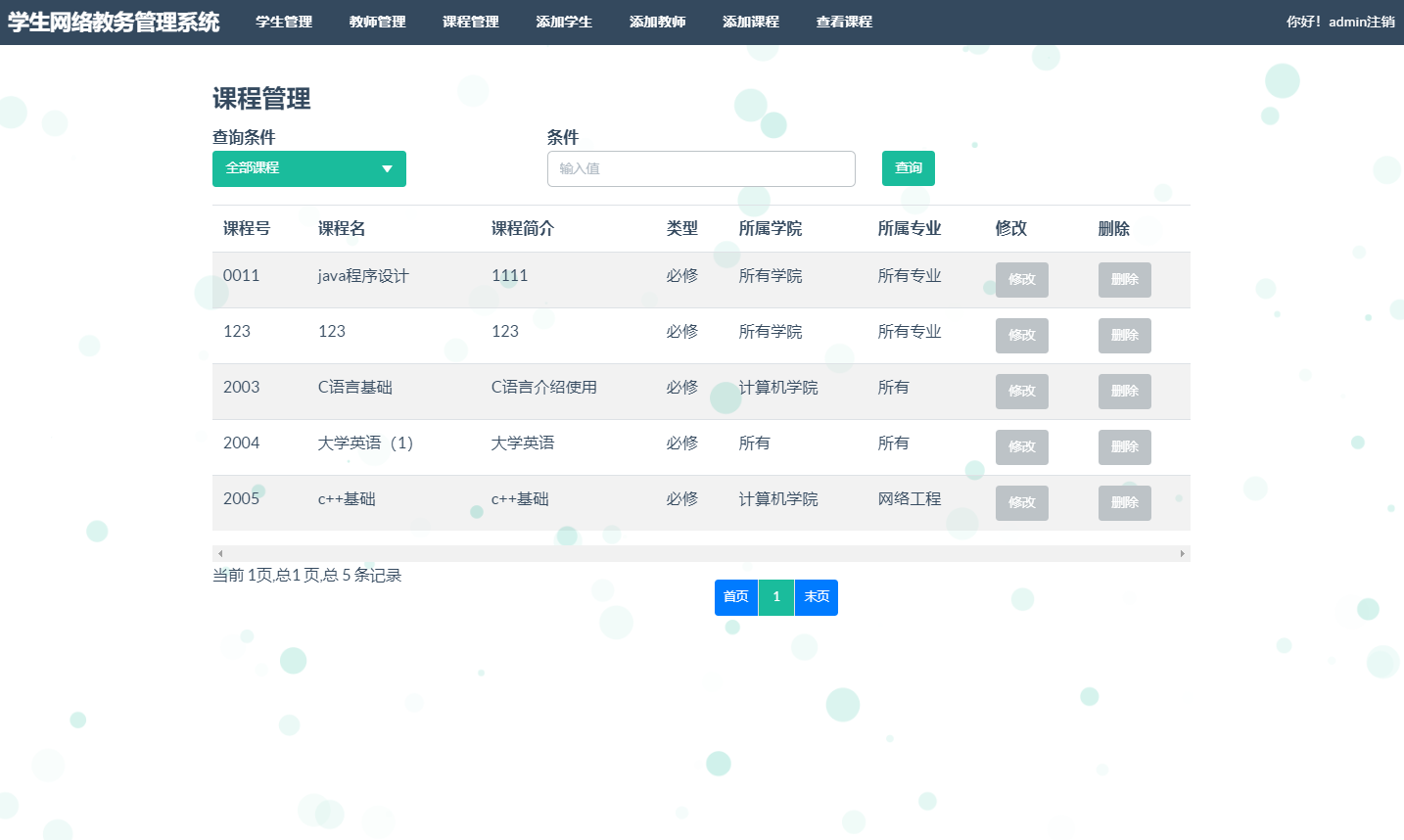Expand the dropdown arrow next to 全部课程
This screenshot has height=840, width=1404.
tap(388, 168)
